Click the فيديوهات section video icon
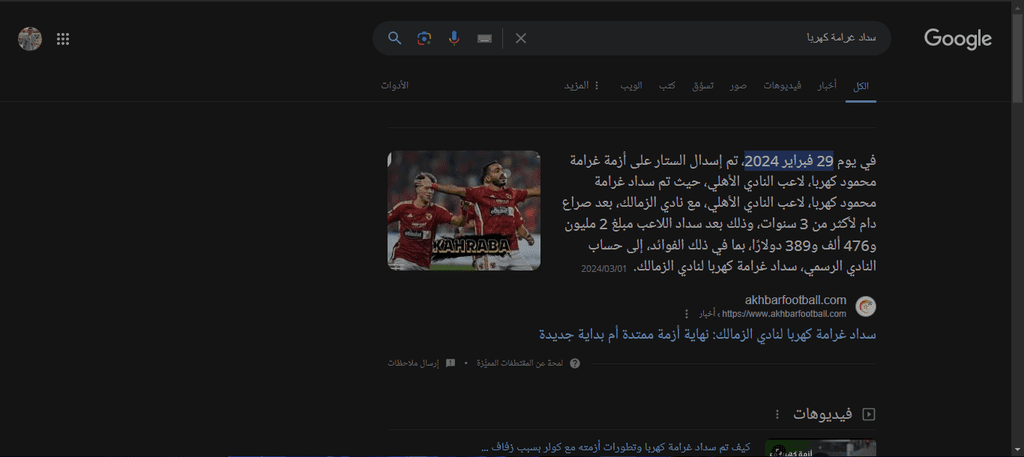1024x457 pixels. tap(869, 414)
